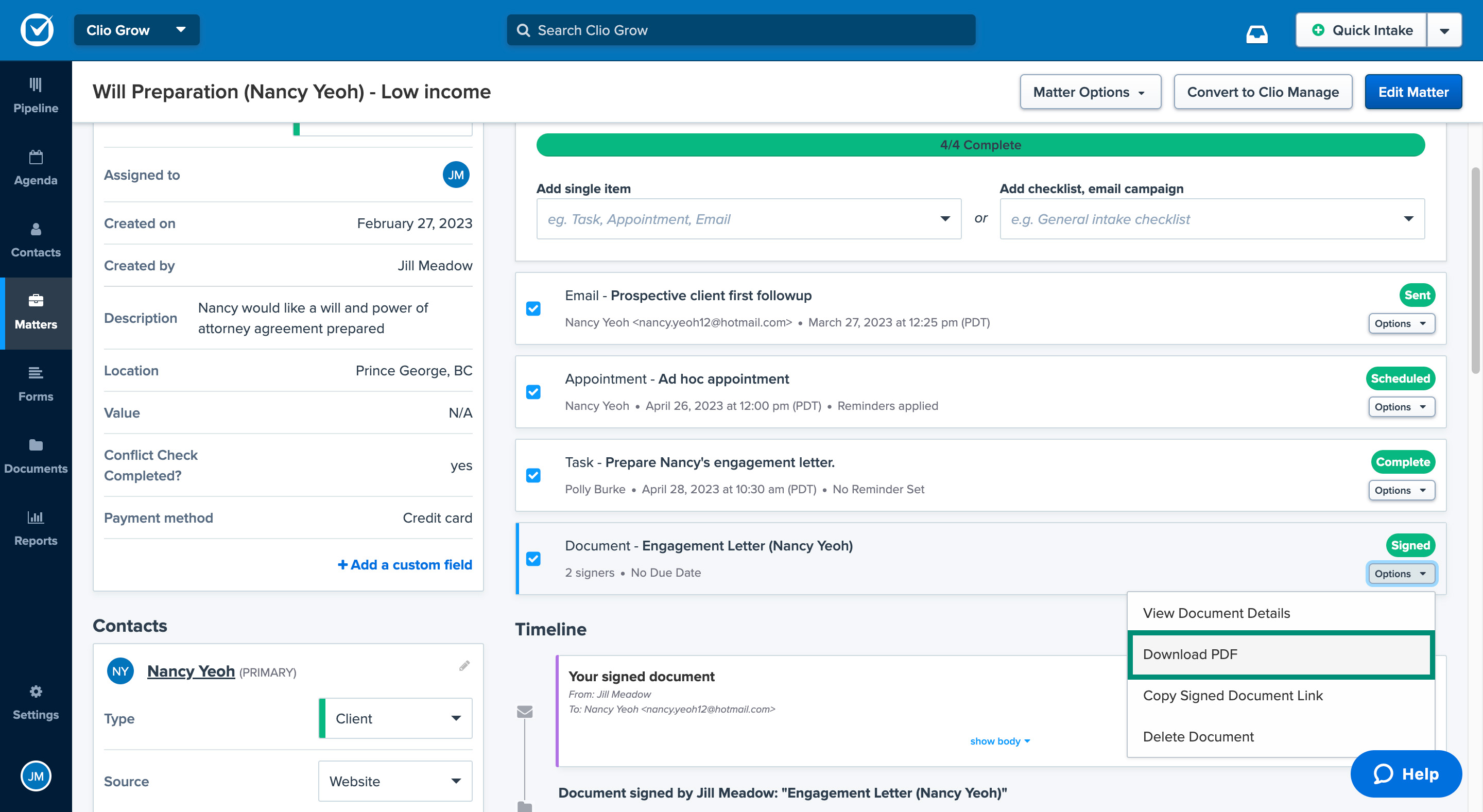1483x812 pixels.
Task: Open the Documents folder section
Action: click(36, 456)
